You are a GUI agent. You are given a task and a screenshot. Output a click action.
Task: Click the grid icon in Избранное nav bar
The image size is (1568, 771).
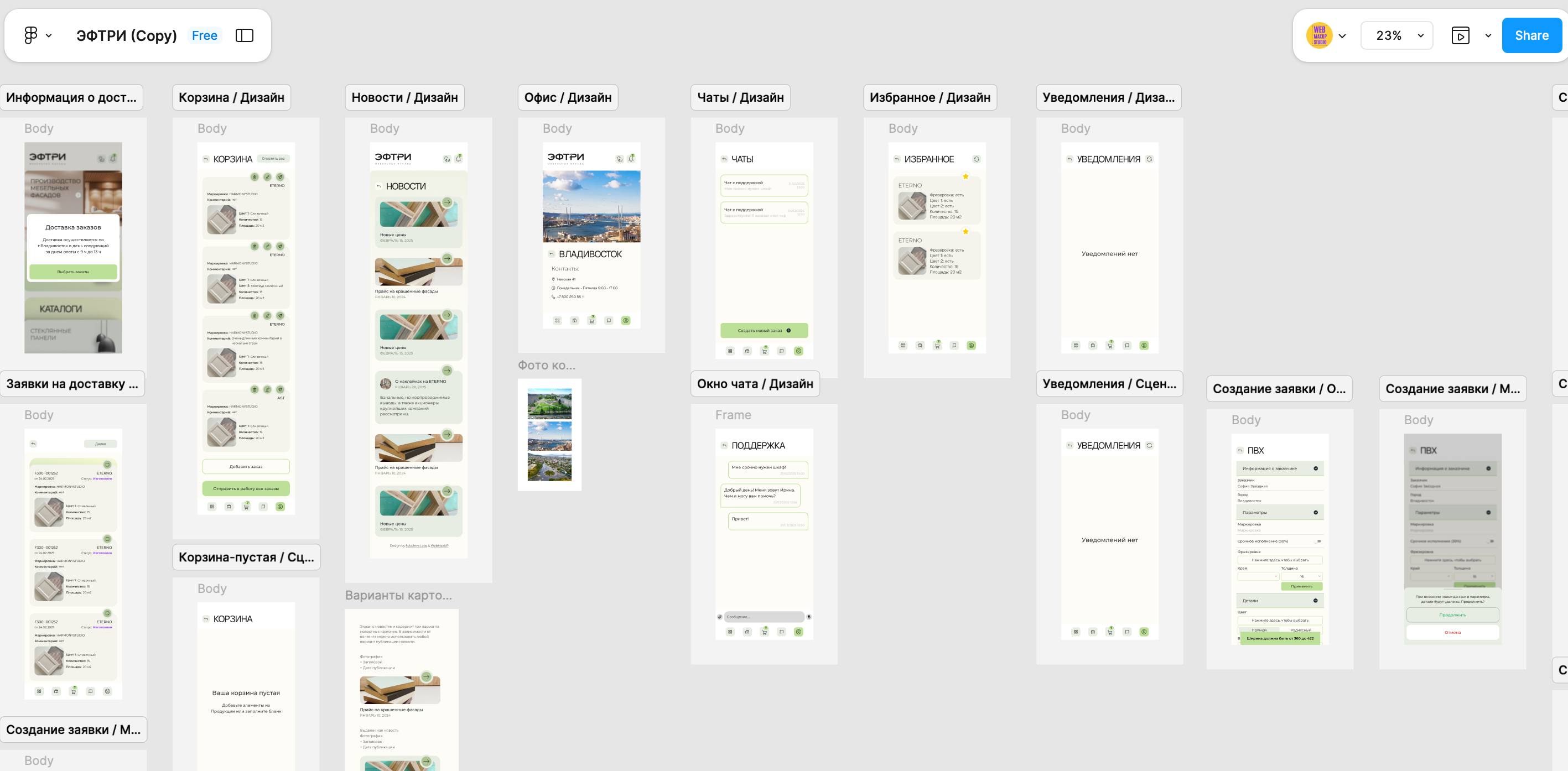903,346
